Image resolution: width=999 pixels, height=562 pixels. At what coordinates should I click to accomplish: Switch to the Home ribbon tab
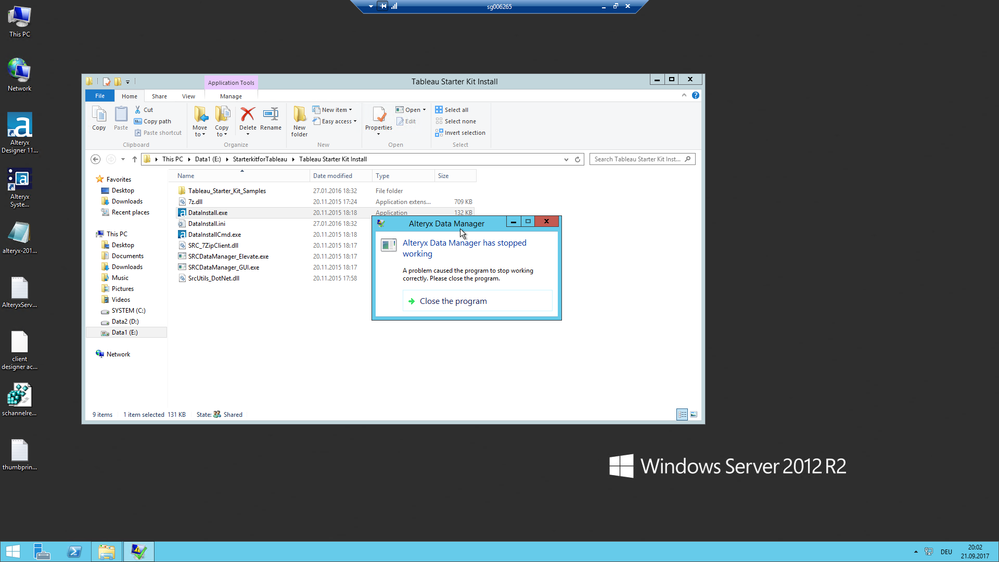pyautogui.click(x=129, y=96)
